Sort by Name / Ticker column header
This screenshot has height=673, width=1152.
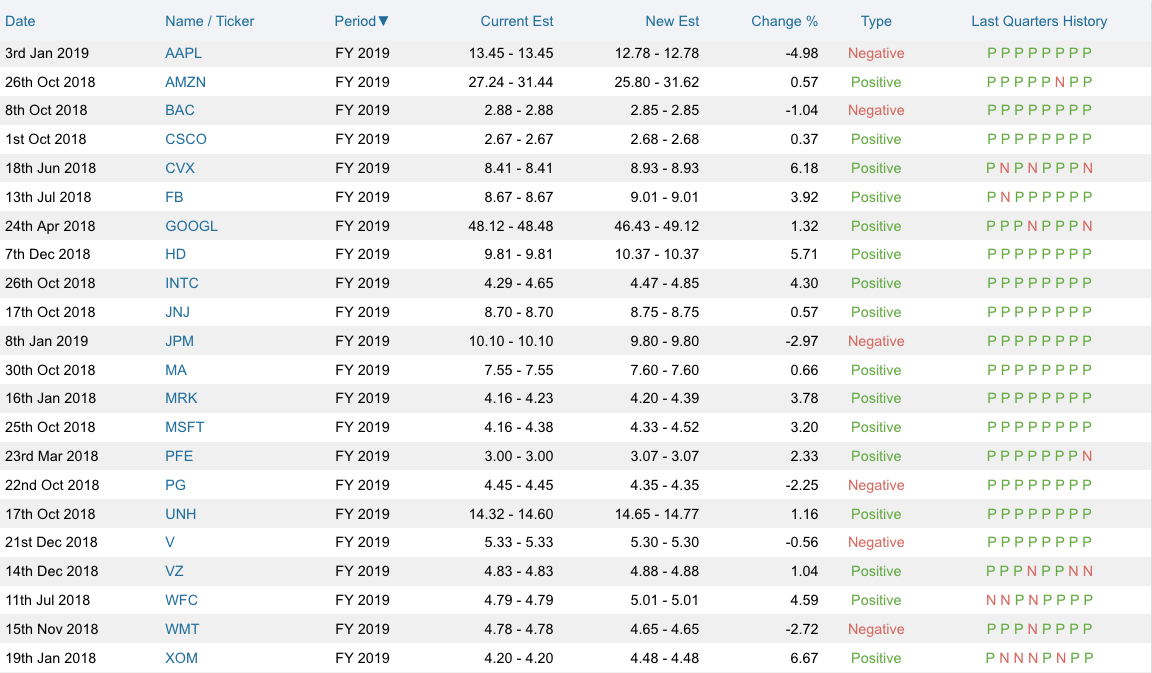pos(210,21)
